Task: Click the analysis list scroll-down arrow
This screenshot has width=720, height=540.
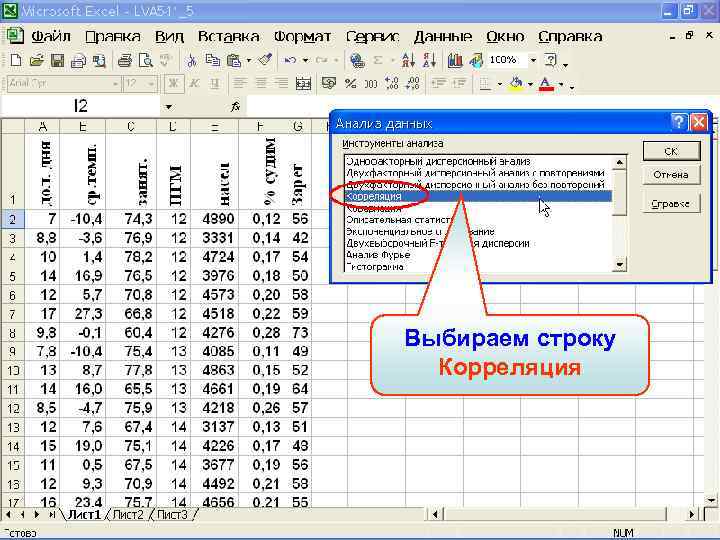Action: [619, 264]
